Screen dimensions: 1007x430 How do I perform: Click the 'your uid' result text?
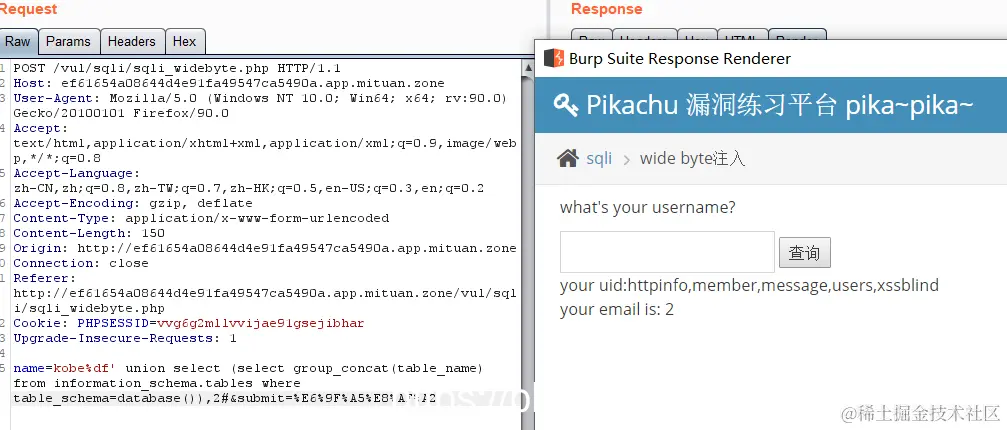coord(749,285)
